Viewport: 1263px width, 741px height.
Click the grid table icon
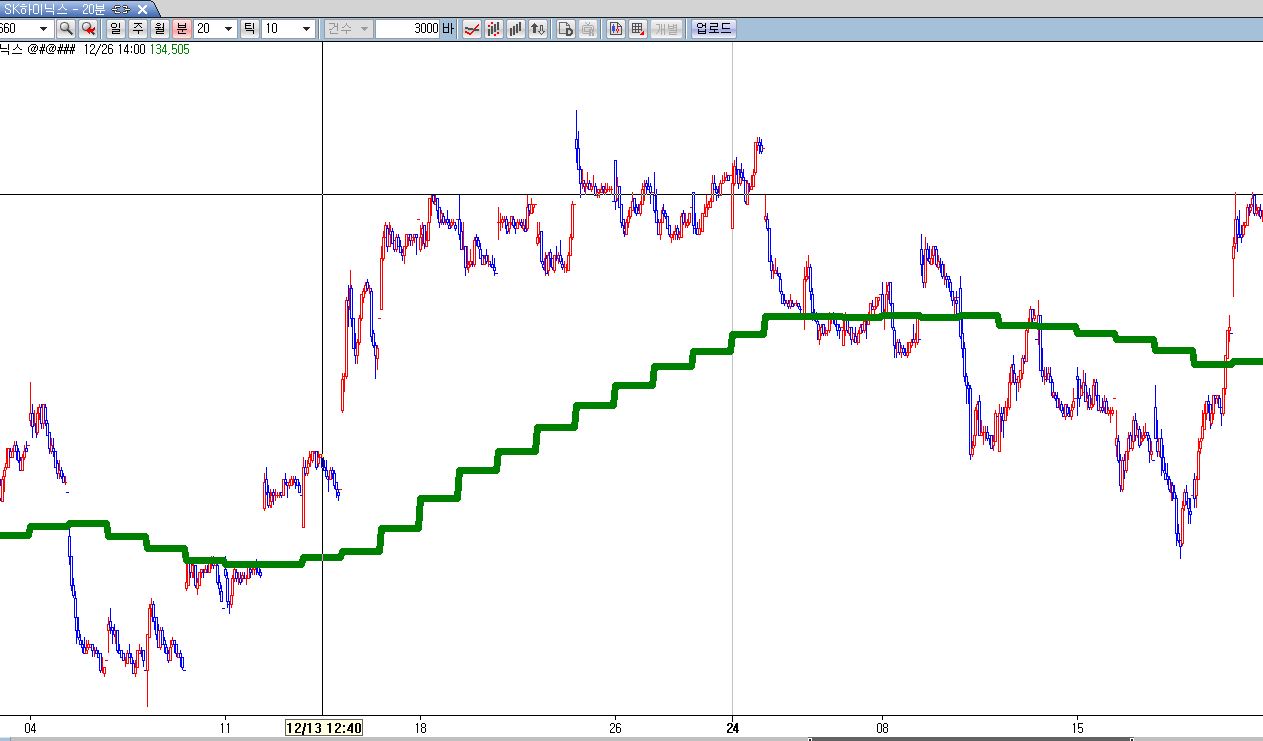point(637,29)
